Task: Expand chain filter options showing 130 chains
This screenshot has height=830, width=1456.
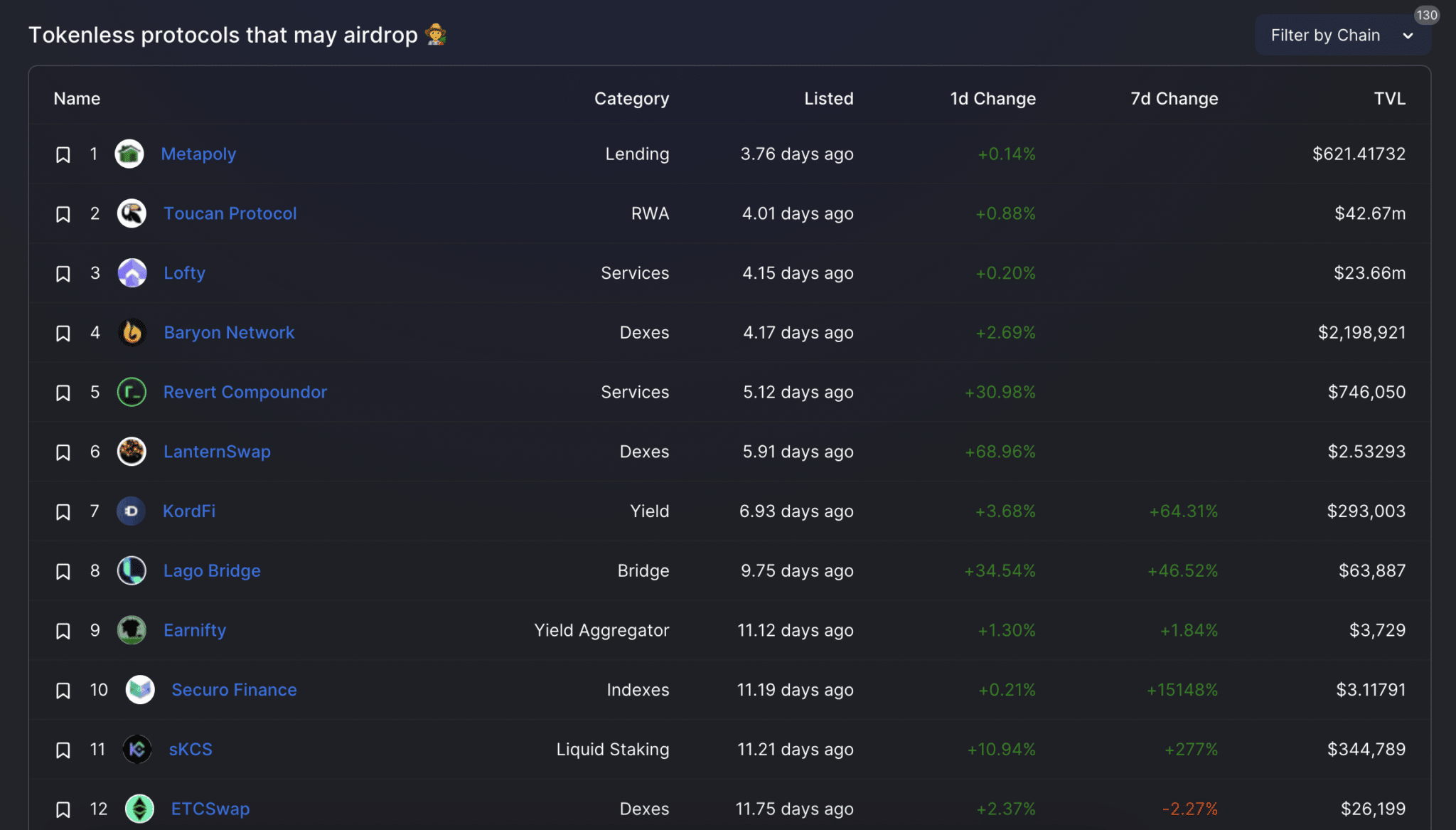Action: (x=1342, y=34)
